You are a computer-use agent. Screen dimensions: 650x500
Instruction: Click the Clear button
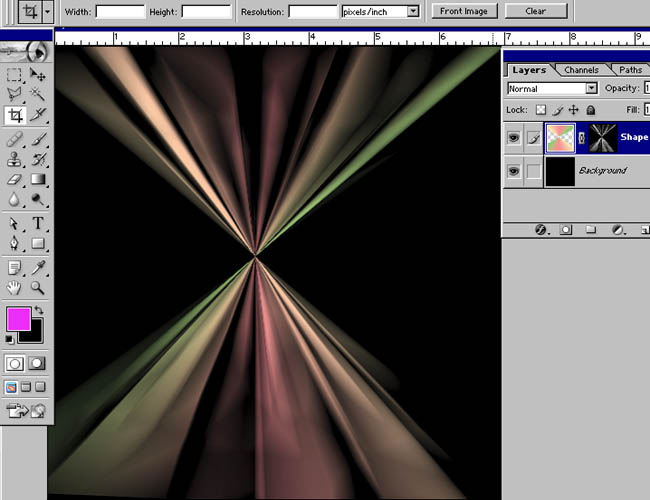pos(536,11)
